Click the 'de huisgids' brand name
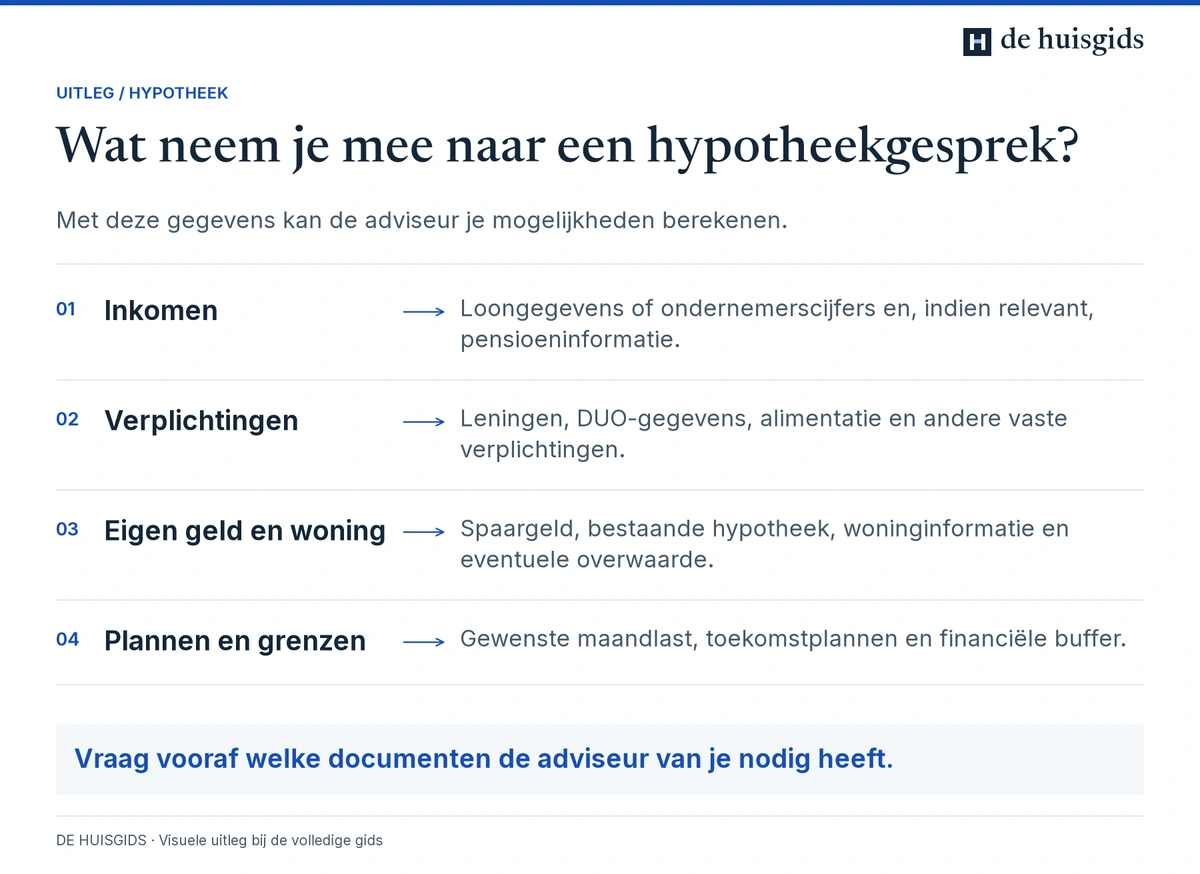Screen dimensions: 1200x874 (x=1072, y=40)
